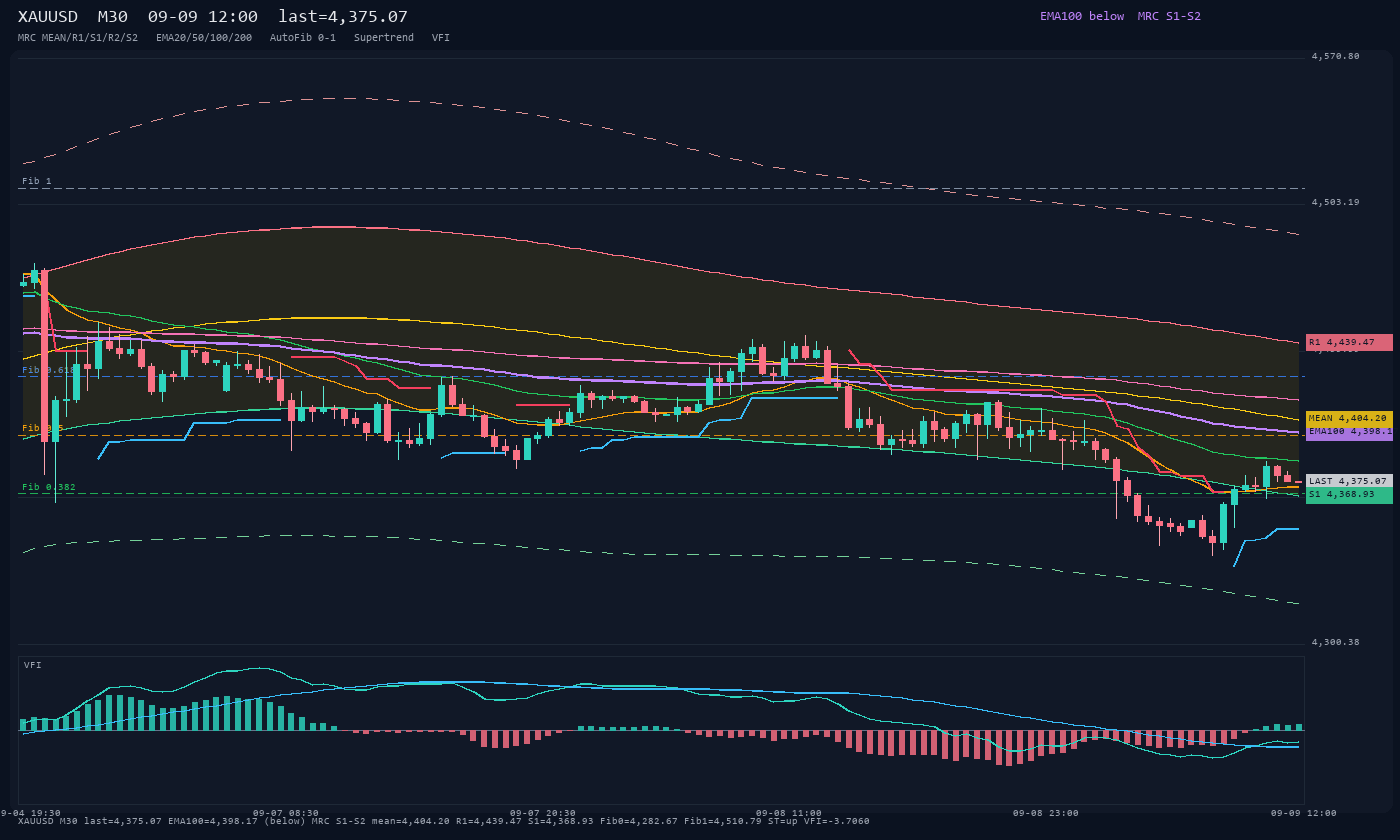Screen dimensions: 1400x840
Task: Click the R1 4,439.47 price tag
Action: [x=1349, y=342]
